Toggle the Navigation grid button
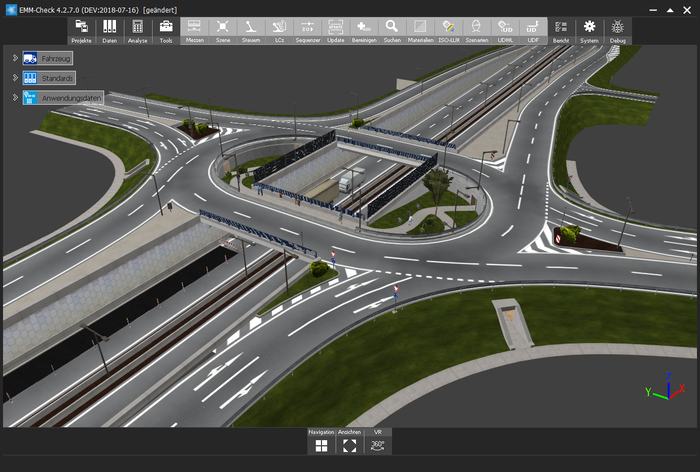Image resolution: width=700 pixels, height=472 pixels. tap(321, 445)
